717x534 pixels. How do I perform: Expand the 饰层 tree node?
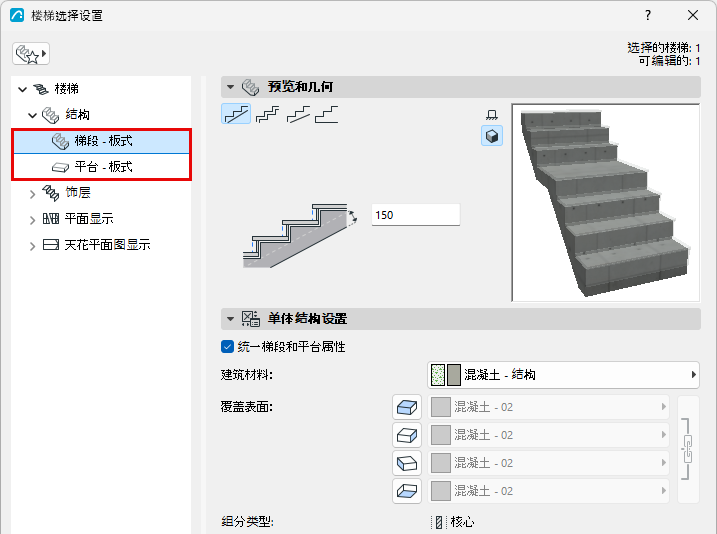32,194
